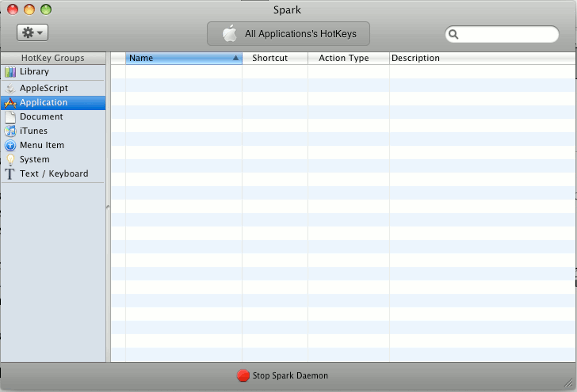577x392 pixels.
Task: Click the sidebar split divider handle
Action: pos(108,207)
